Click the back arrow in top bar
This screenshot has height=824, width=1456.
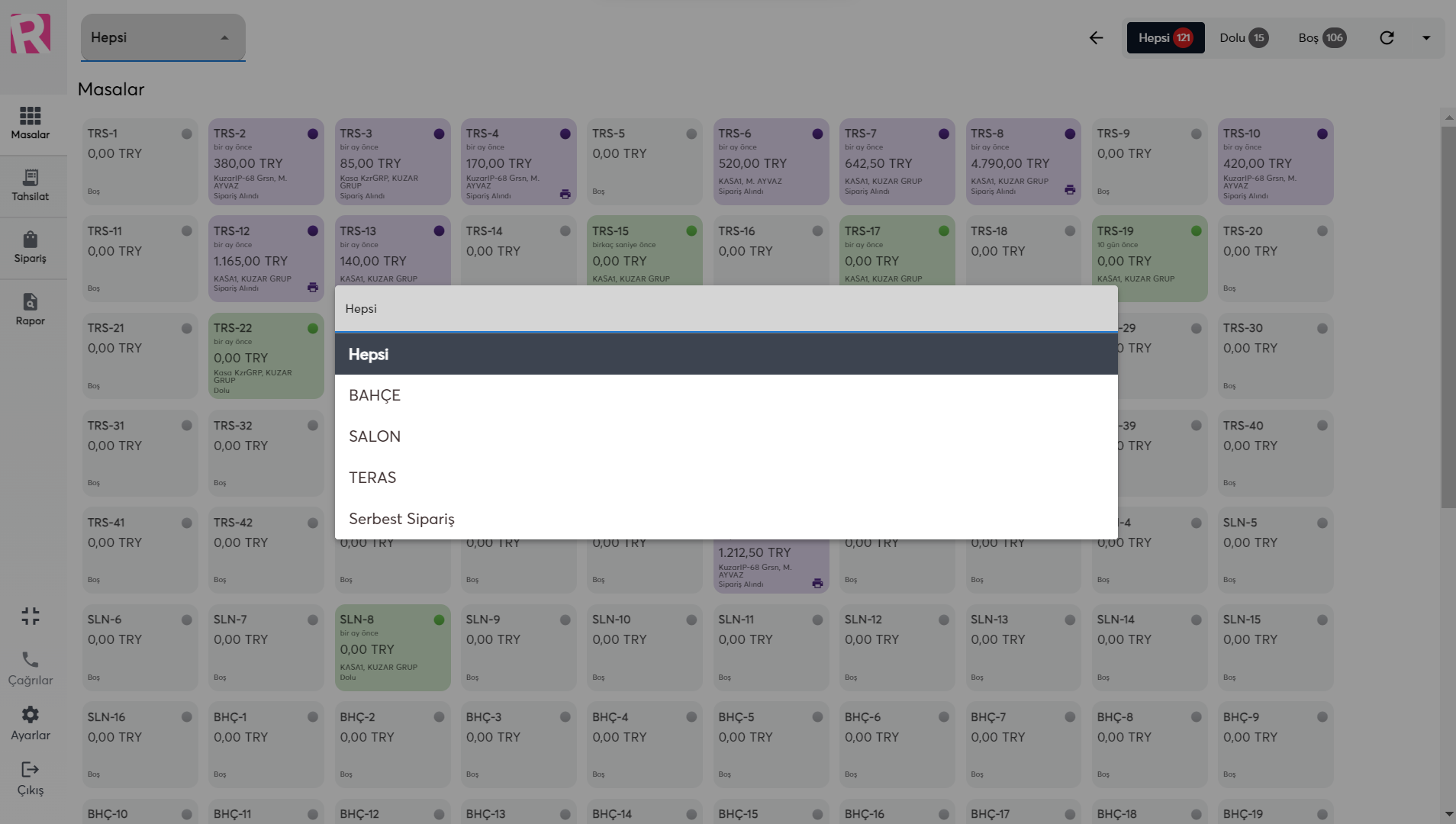tap(1096, 38)
